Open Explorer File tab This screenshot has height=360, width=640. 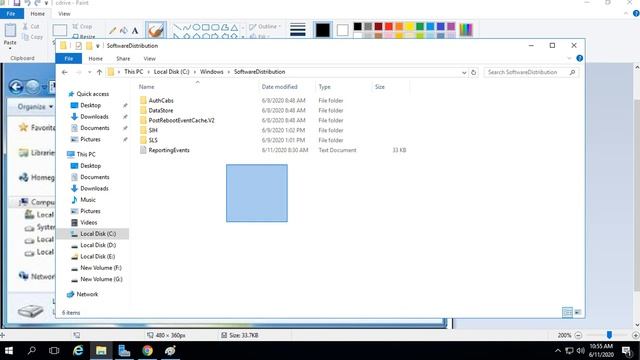pyautogui.click(x=69, y=59)
